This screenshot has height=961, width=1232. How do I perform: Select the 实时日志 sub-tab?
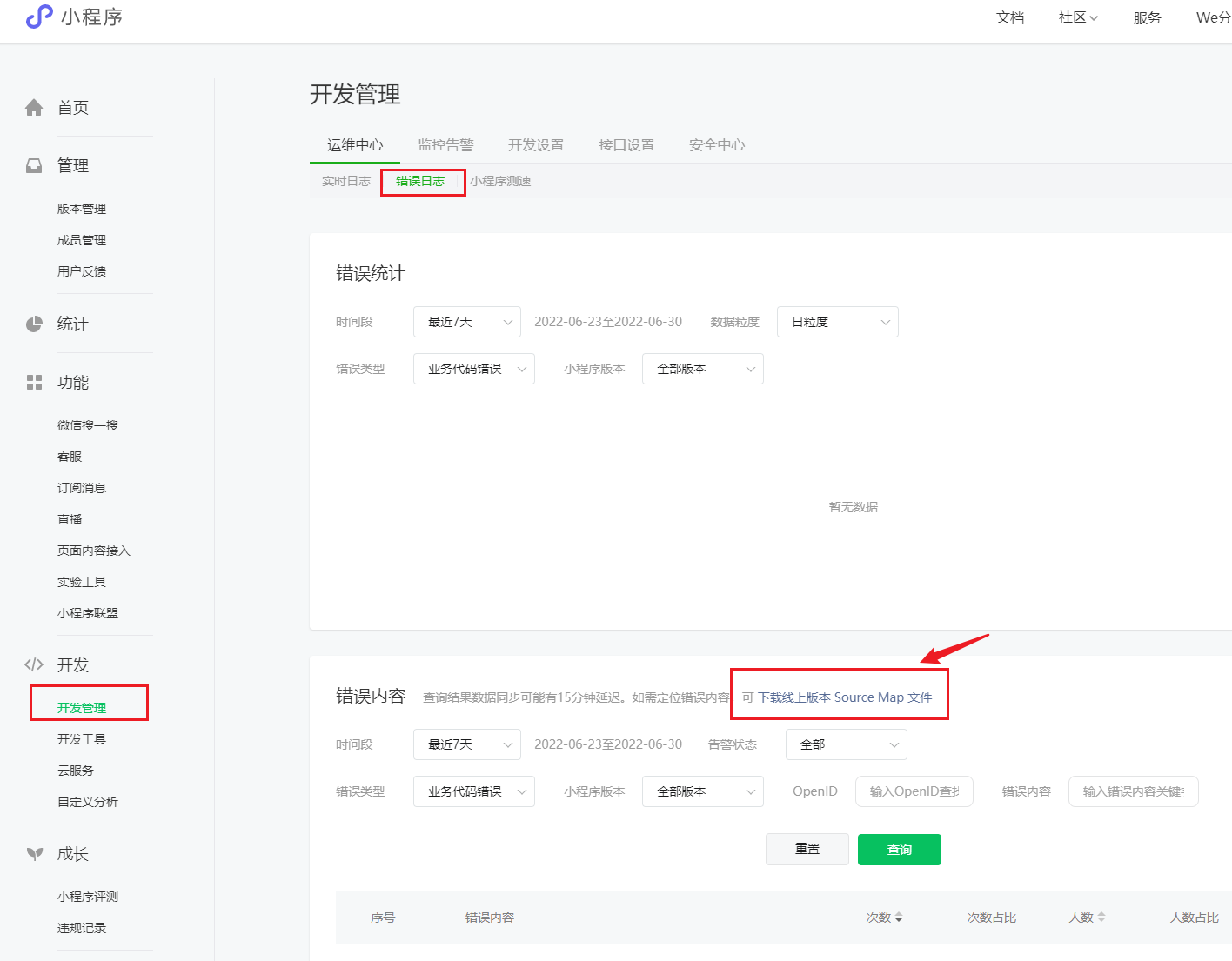click(346, 181)
